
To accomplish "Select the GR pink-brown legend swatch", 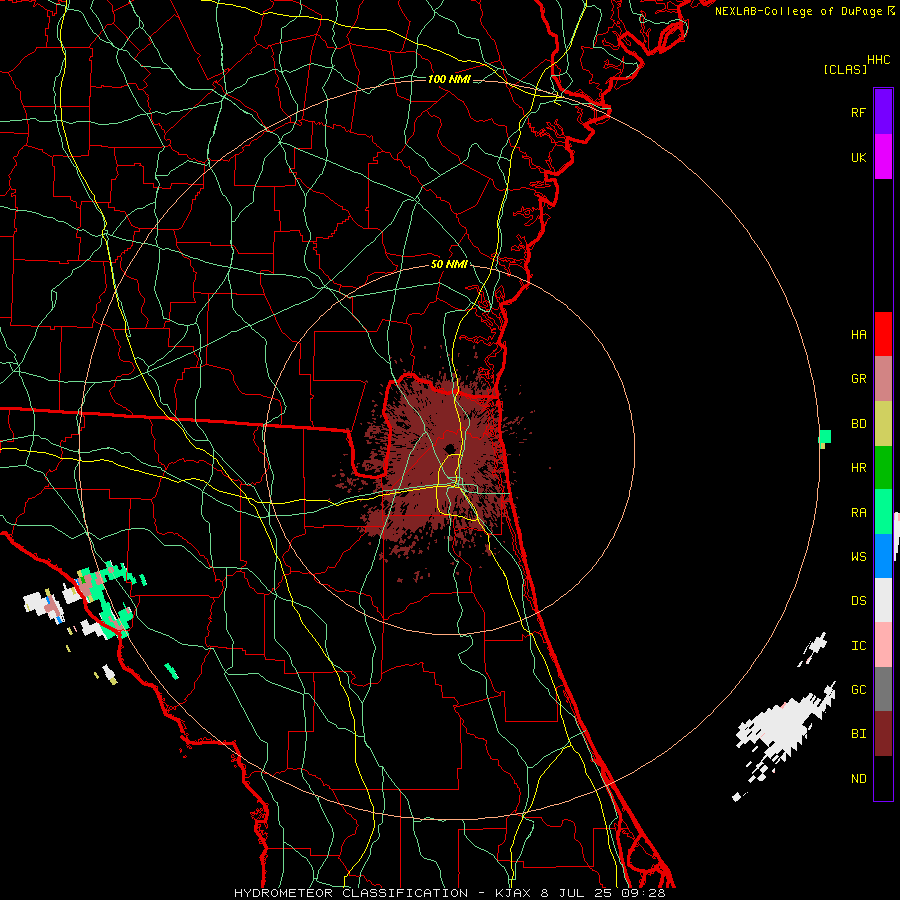I will (883, 379).
